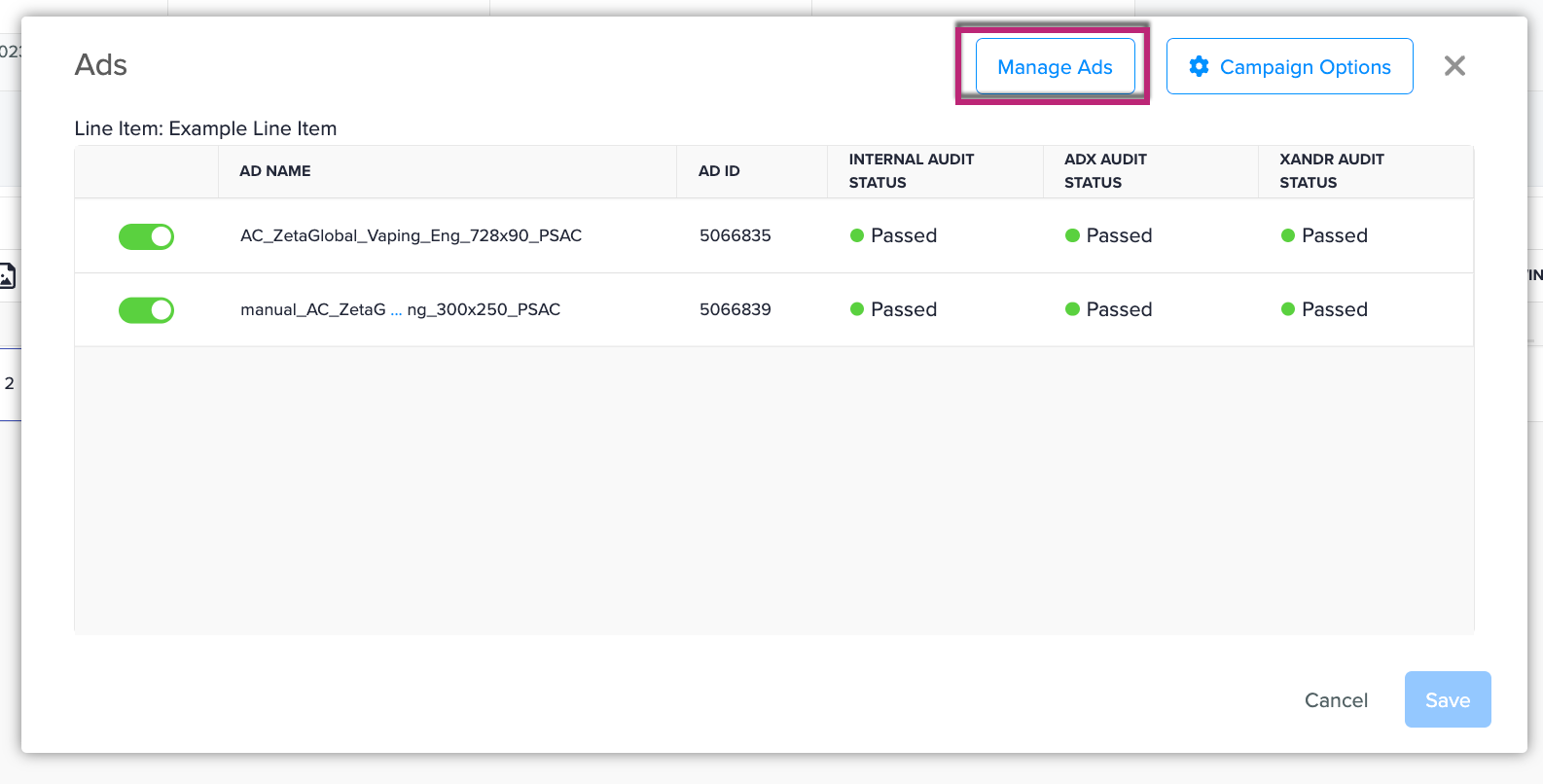Open the Manage Ads button

click(1055, 67)
